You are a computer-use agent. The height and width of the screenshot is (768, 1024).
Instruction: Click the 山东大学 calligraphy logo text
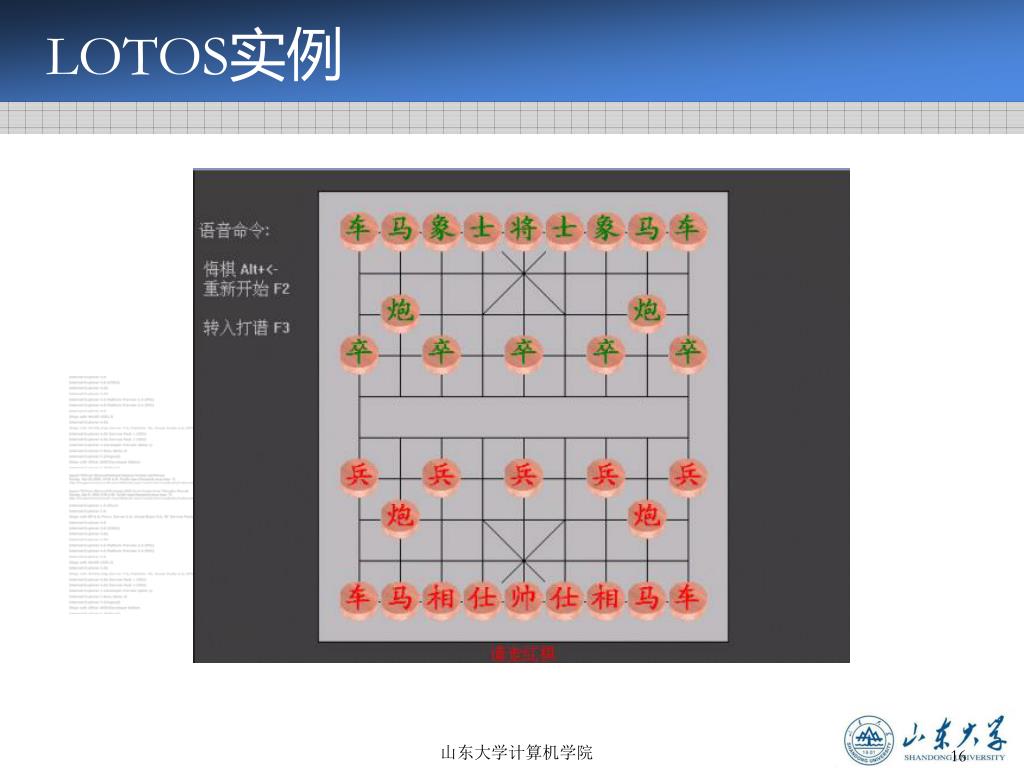pos(954,734)
